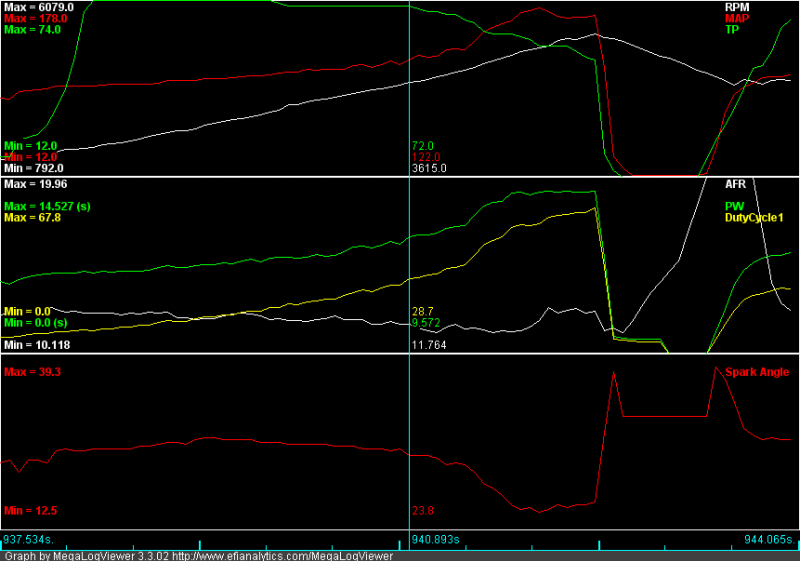This screenshot has width=800, height=561.
Task: Click the Min = 0.0 (s) PW value
Action: pos(36,323)
